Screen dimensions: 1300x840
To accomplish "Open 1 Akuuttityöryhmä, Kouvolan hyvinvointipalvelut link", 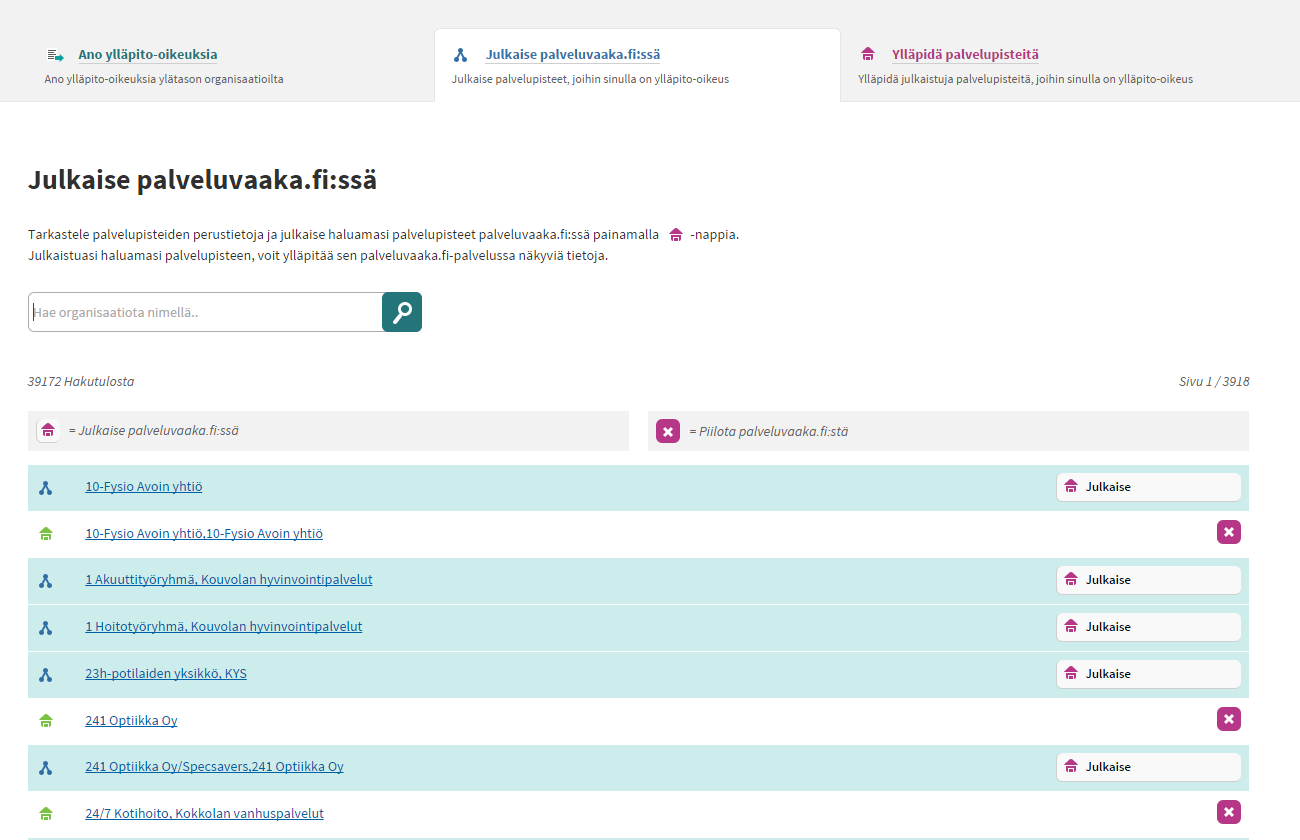I will pyautogui.click(x=229, y=580).
